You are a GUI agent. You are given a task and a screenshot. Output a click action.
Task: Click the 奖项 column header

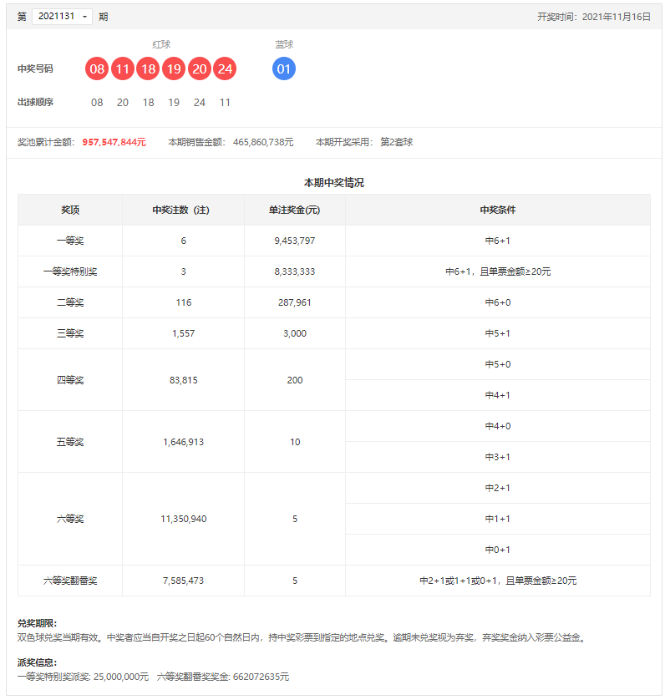click(70, 210)
